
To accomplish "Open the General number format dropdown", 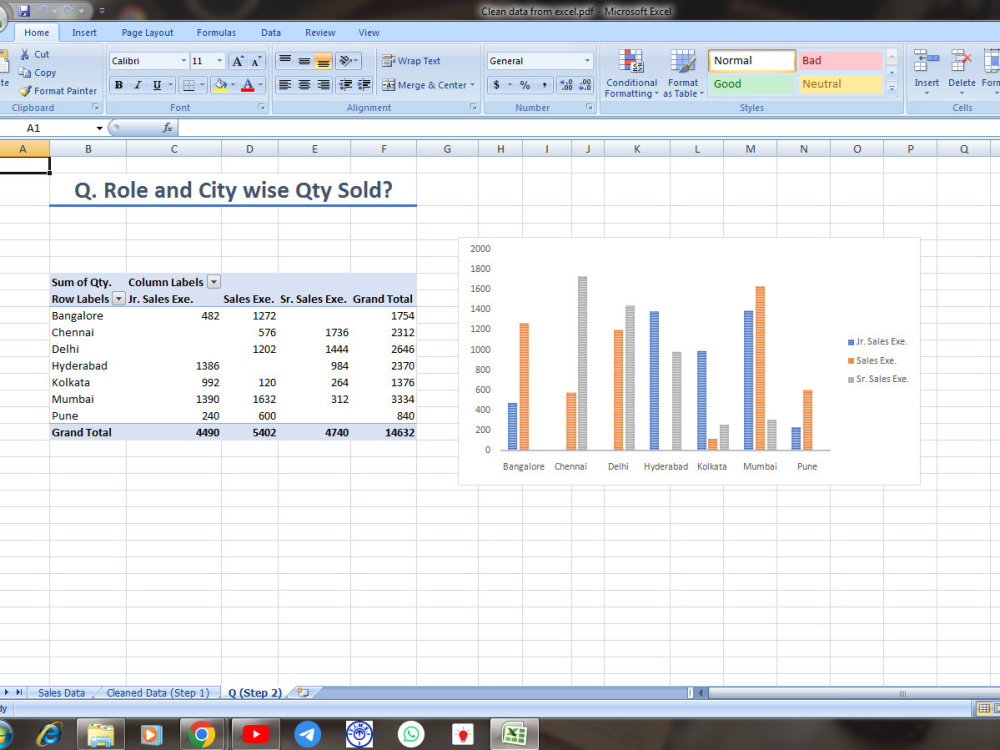I will [587, 61].
